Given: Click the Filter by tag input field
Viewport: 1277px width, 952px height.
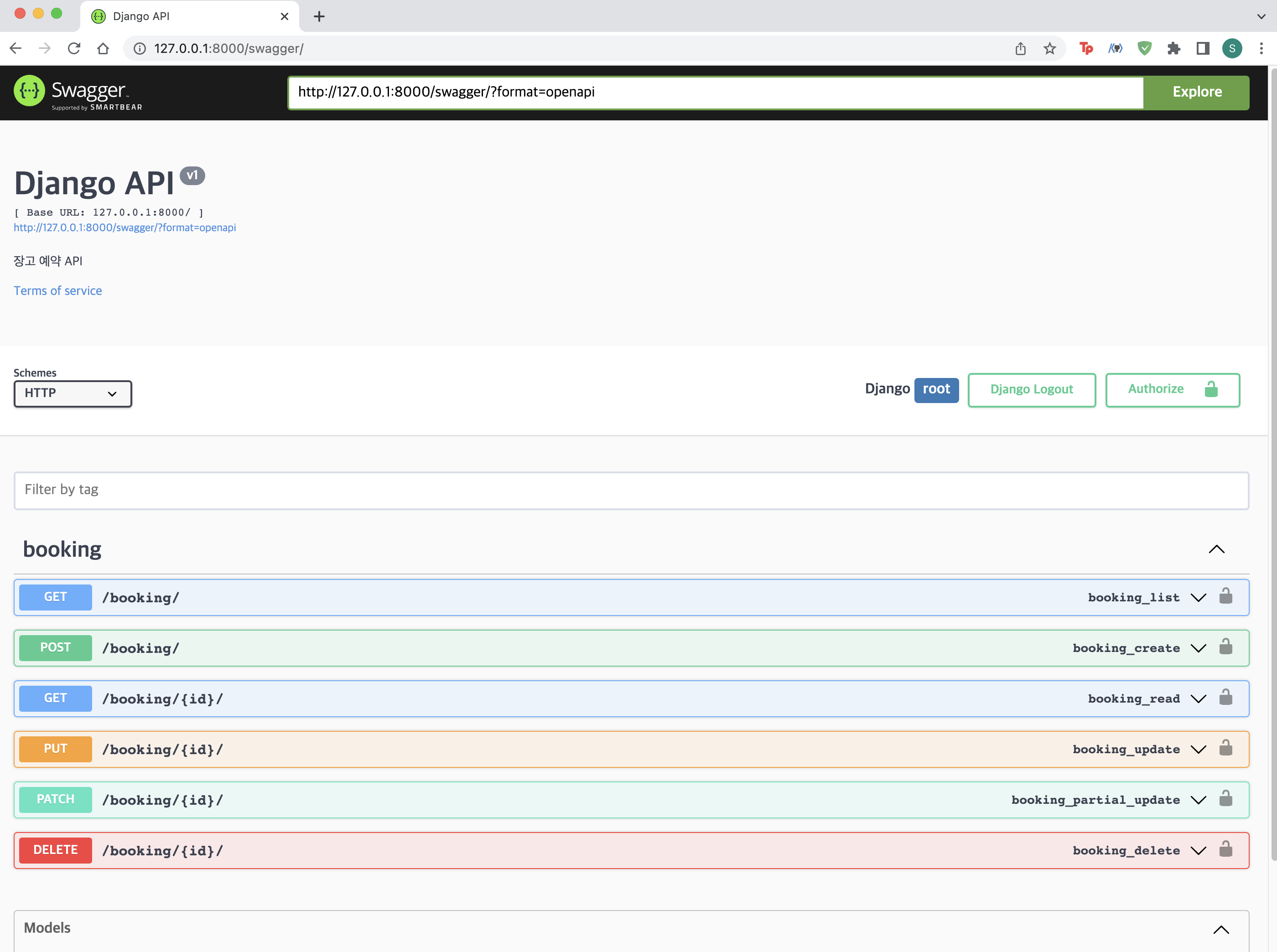Looking at the screenshot, I should [631, 491].
